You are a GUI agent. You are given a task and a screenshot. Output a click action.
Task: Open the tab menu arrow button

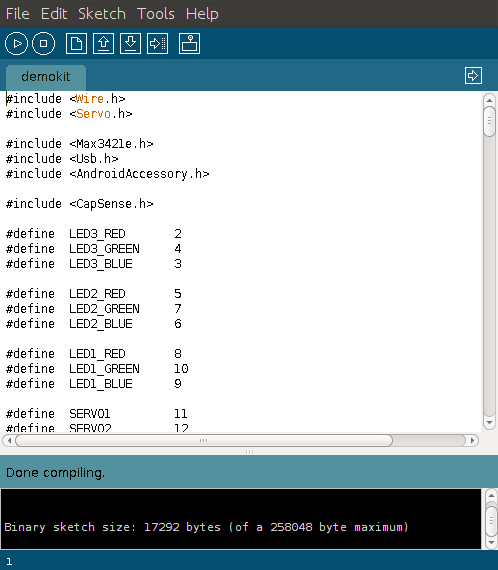click(x=473, y=76)
